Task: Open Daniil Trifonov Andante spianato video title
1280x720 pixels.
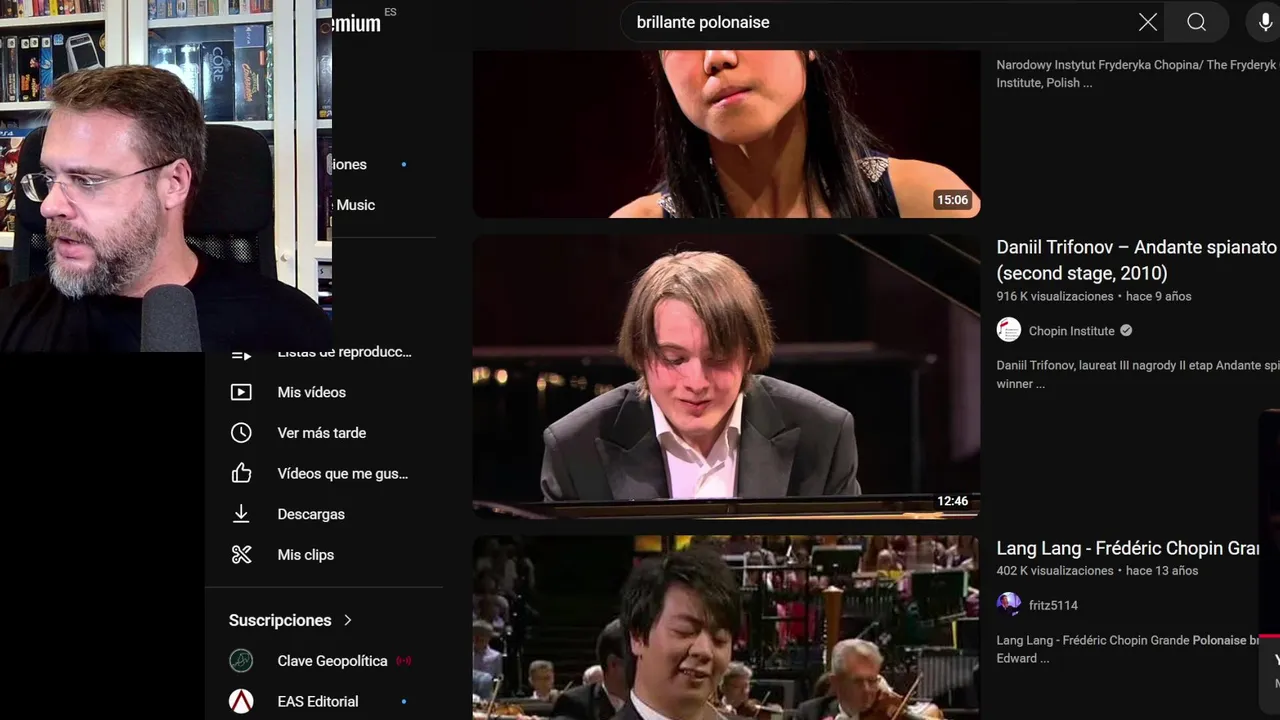Action: tap(1138, 260)
